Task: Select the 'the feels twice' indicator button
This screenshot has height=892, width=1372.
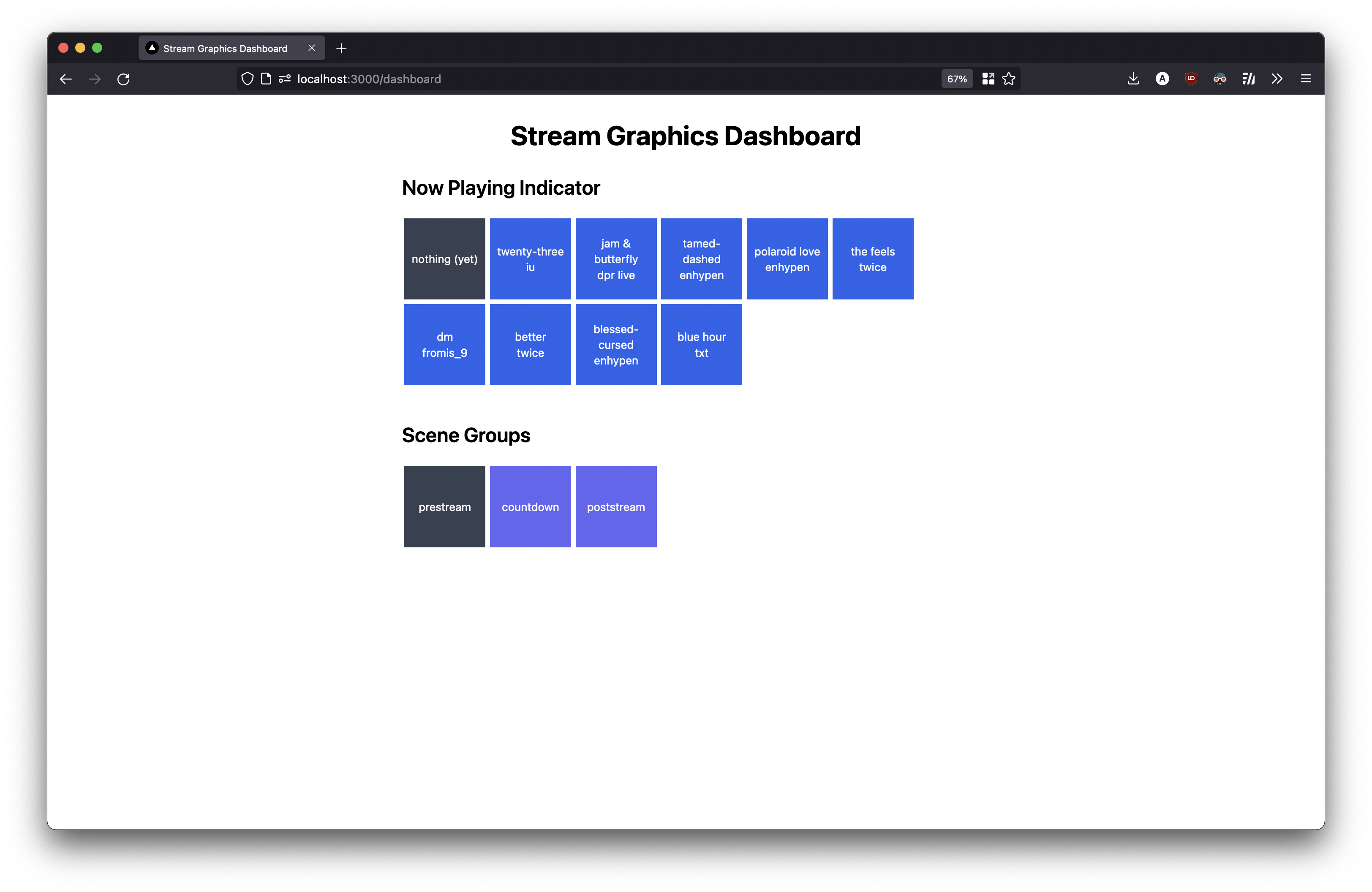Action: coord(872,258)
